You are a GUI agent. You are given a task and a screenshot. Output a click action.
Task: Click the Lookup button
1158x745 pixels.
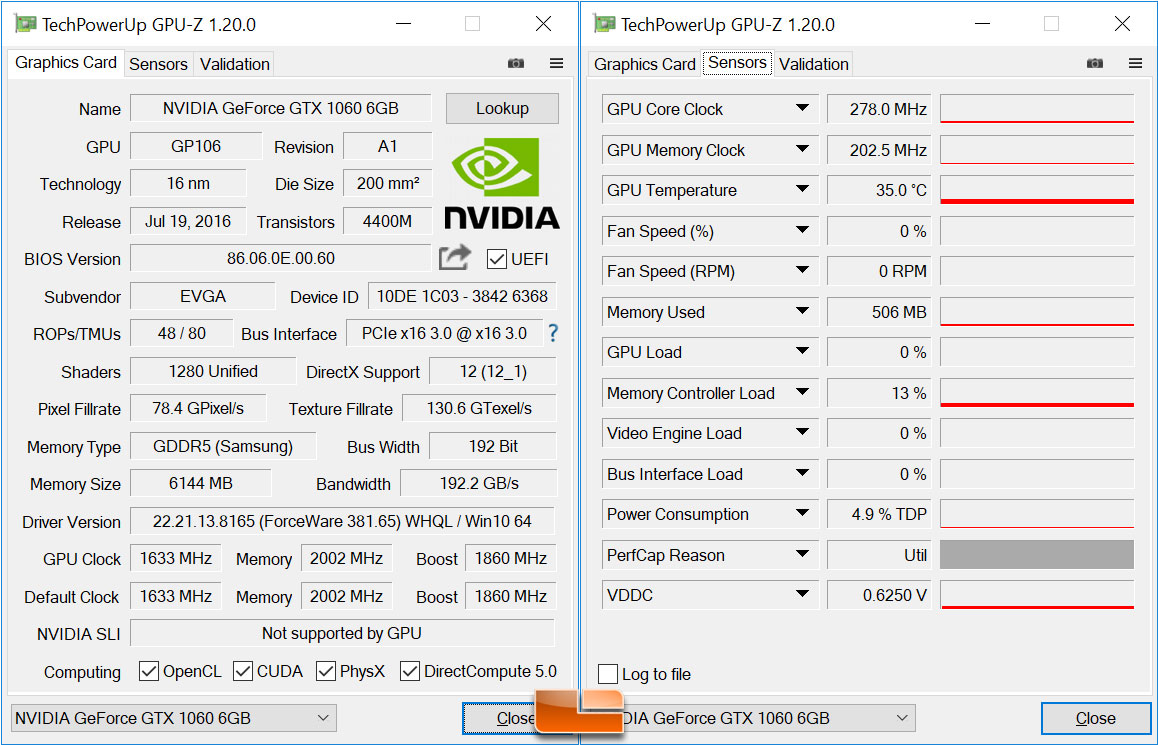point(502,109)
